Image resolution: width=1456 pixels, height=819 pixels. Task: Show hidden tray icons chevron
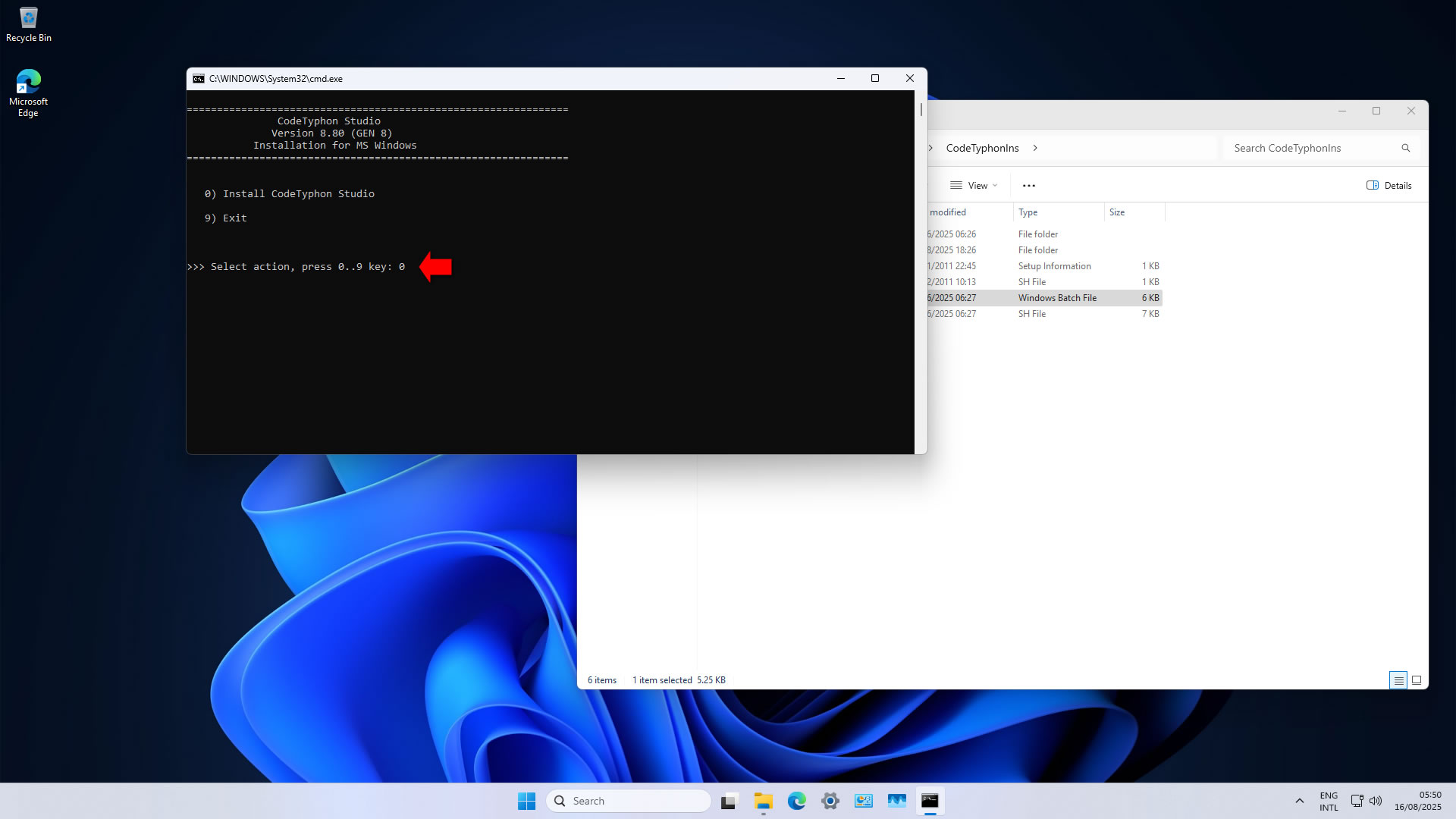click(x=1299, y=801)
